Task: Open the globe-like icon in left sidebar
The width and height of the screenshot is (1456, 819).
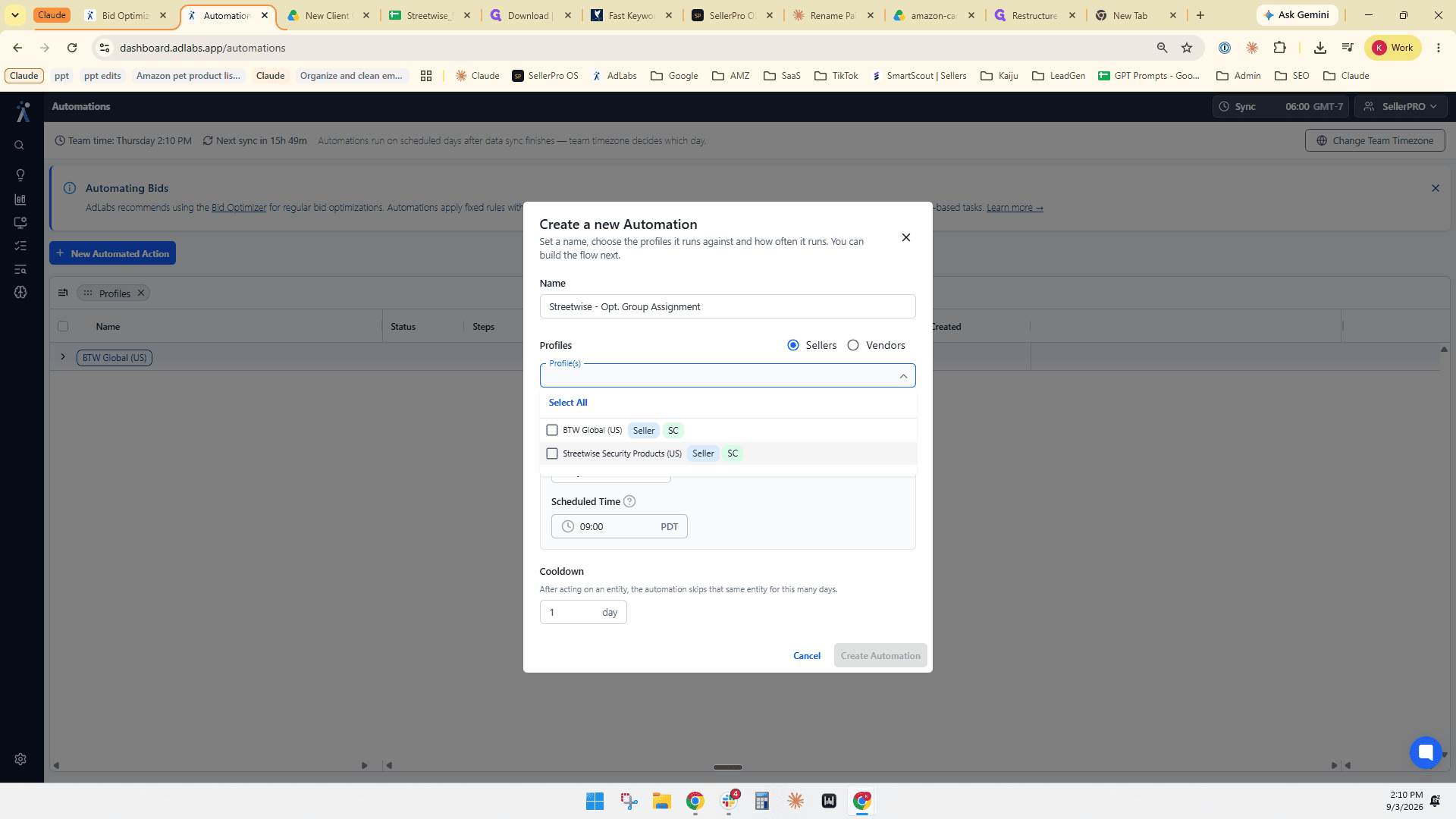Action: point(20,292)
